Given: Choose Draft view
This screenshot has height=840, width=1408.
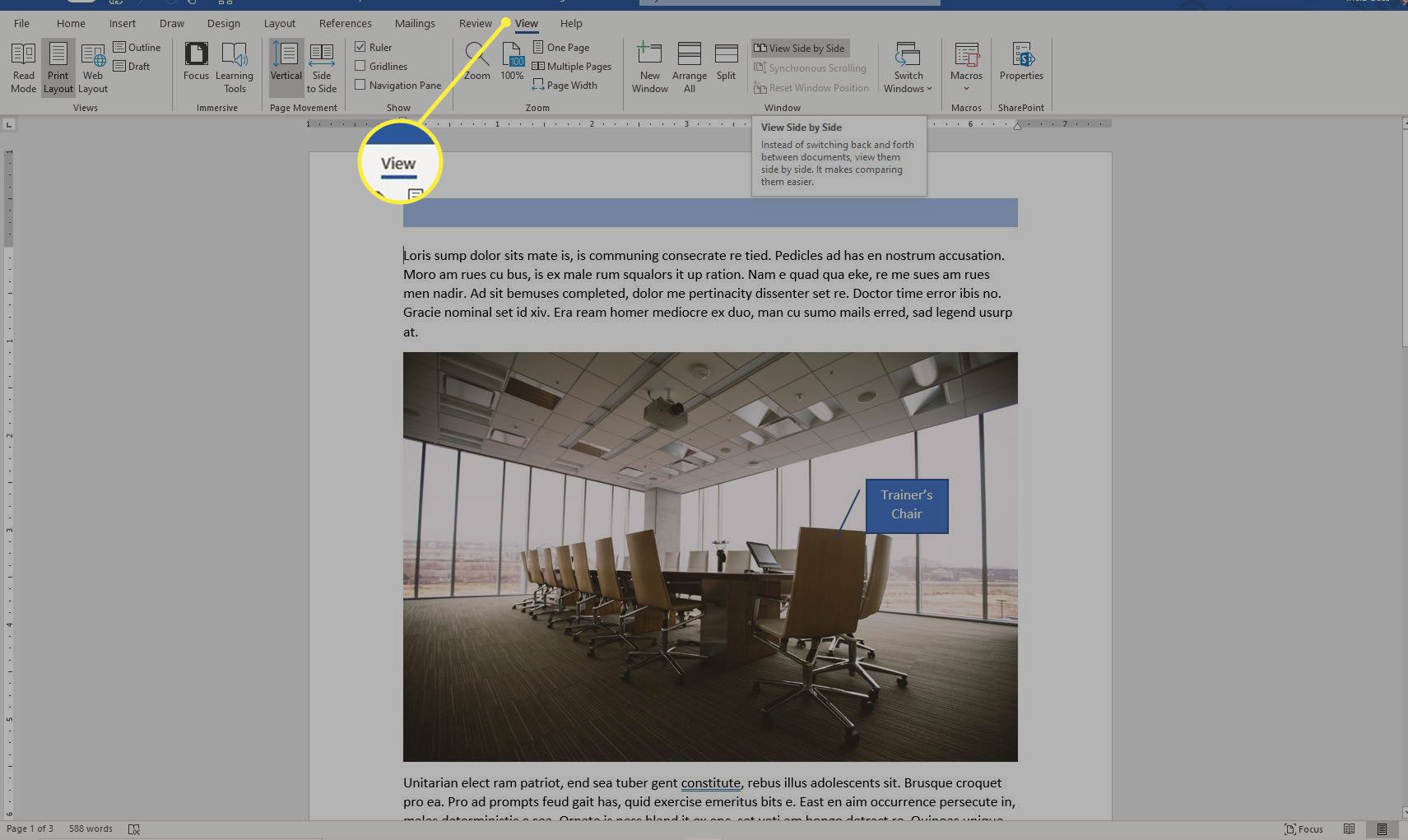Looking at the screenshot, I should tap(132, 66).
